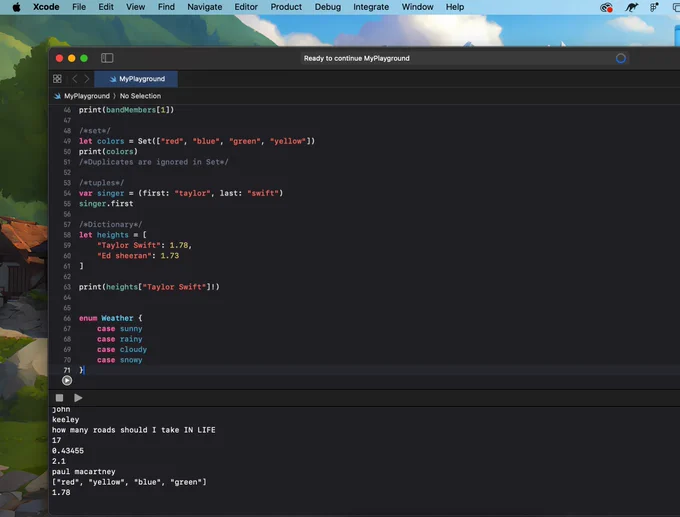
Task: Click line number 63 in the gutter
Action: [67, 287]
